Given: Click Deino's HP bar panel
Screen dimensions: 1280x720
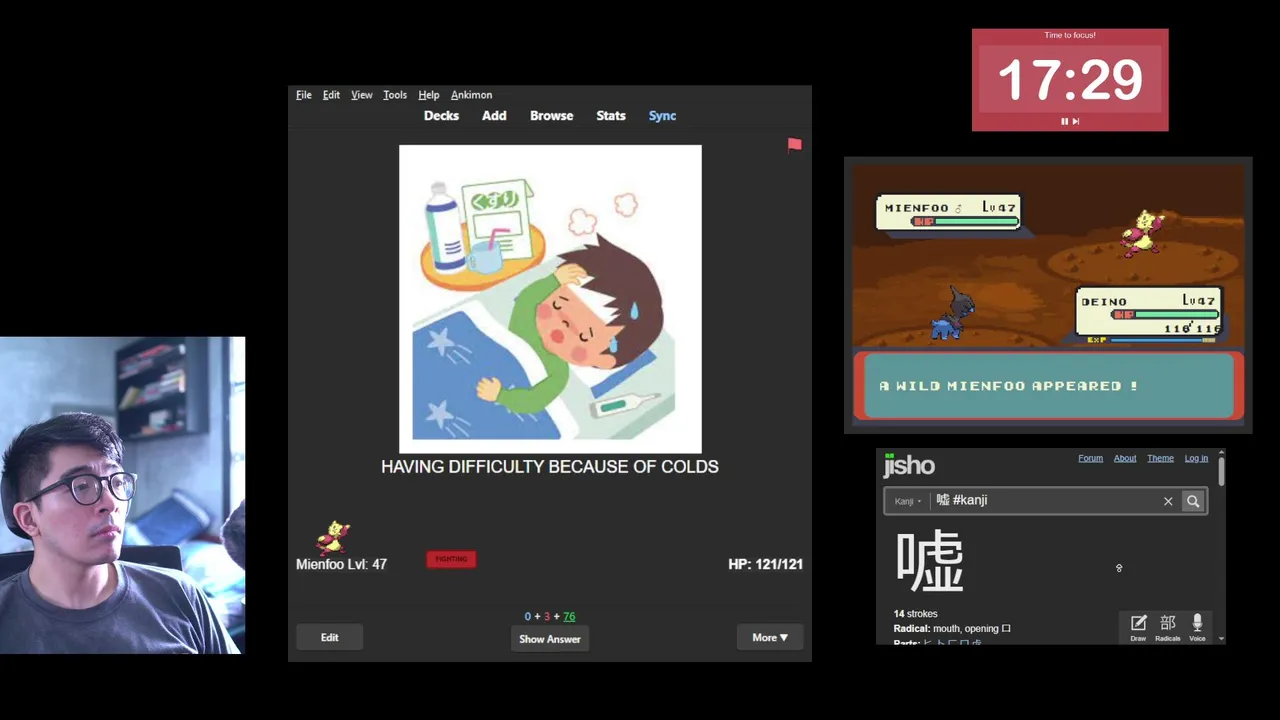Looking at the screenshot, I should [1148, 312].
